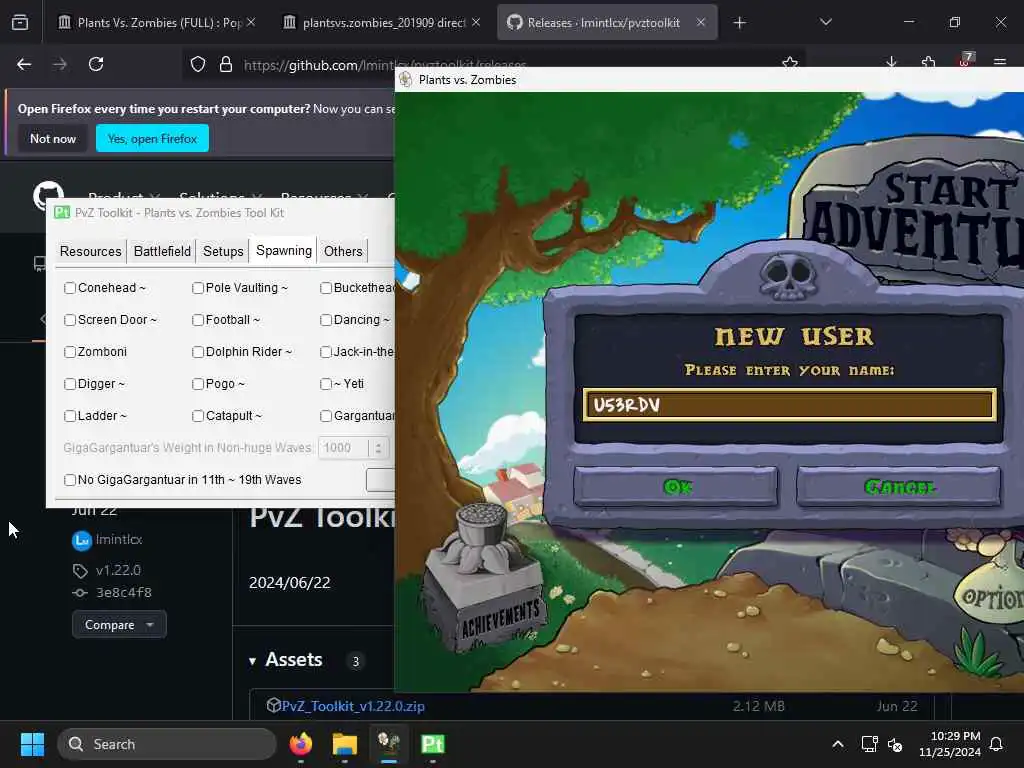Click the 3e8c4f8 commit link

click(x=124, y=593)
